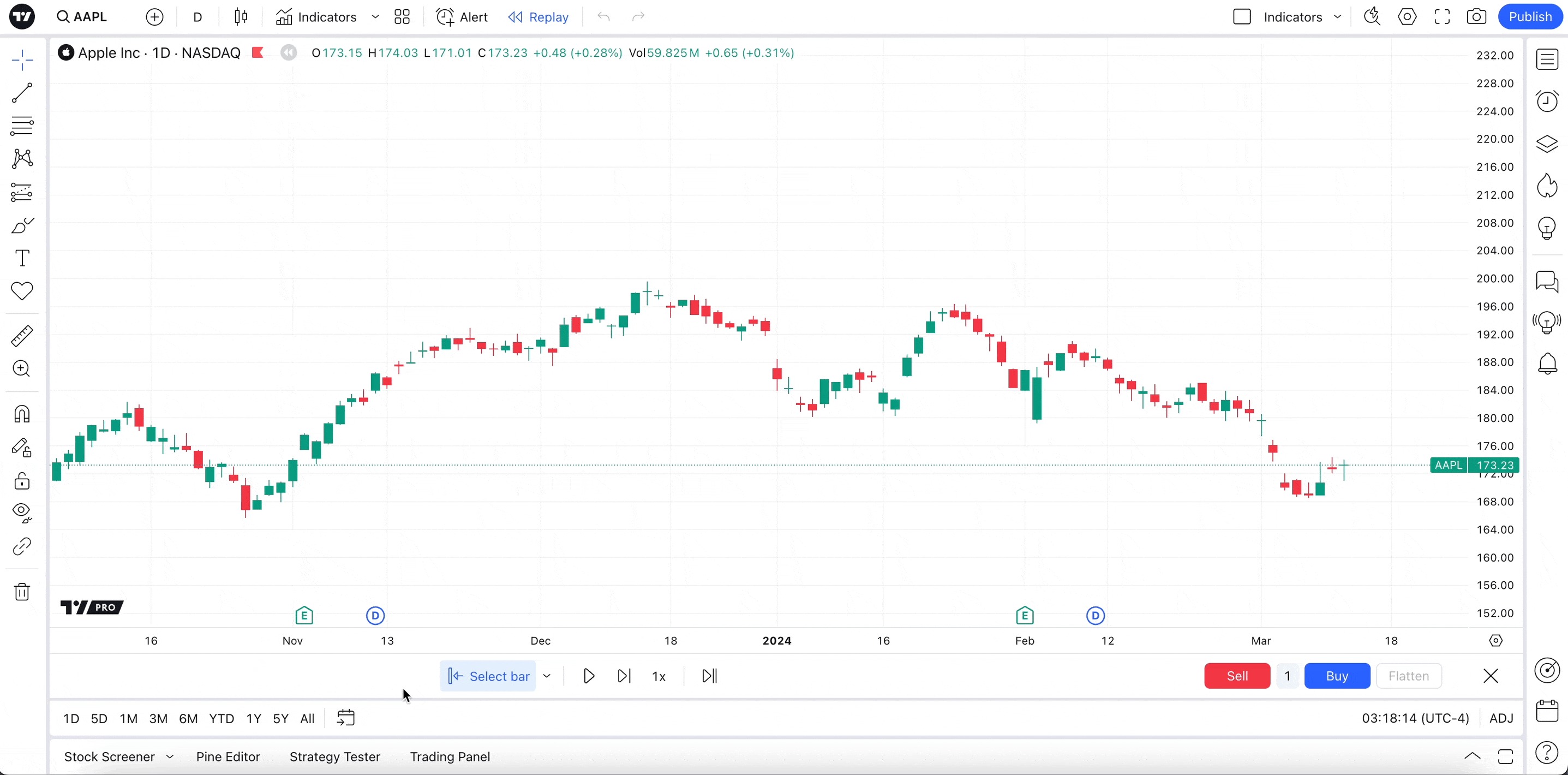Click the blue Publish button
Viewport: 1568px width, 775px height.
1530,17
